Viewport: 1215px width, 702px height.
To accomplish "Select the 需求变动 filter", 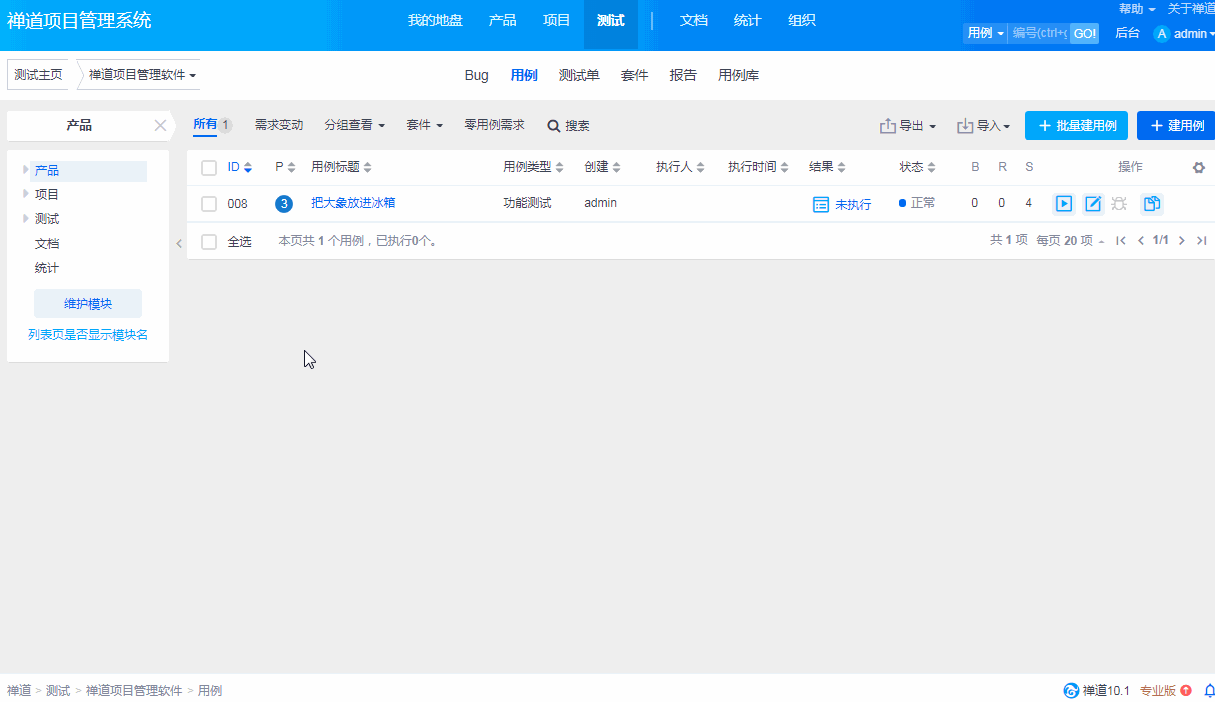I will [279, 125].
